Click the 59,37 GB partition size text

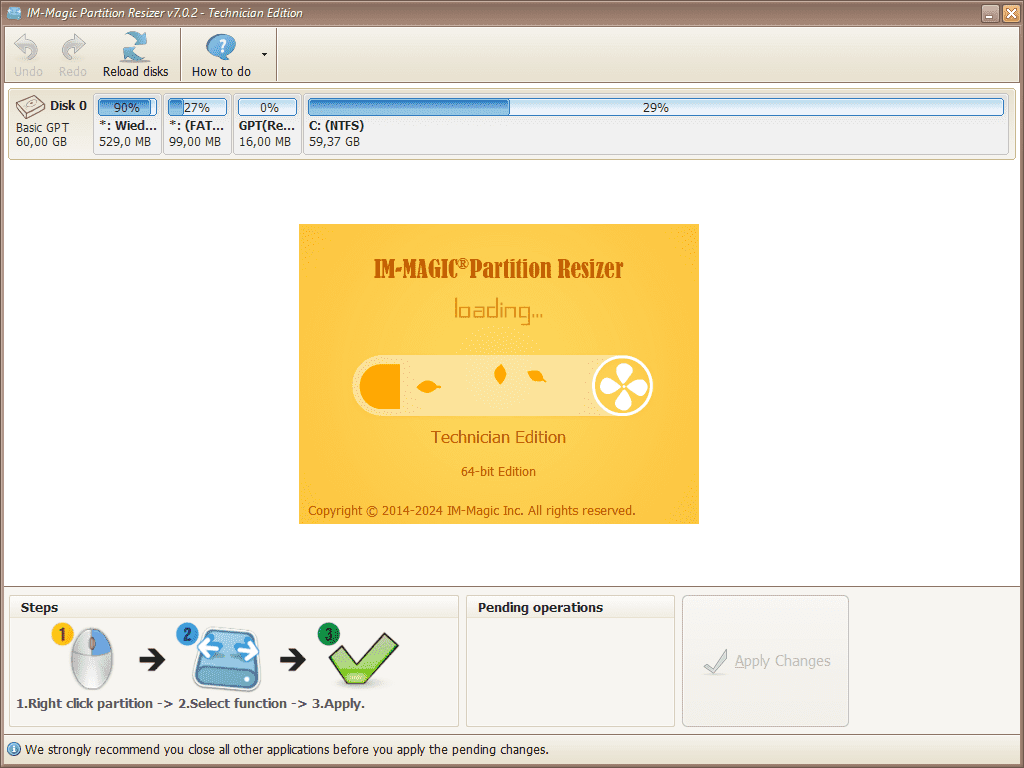tap(334, 142)
